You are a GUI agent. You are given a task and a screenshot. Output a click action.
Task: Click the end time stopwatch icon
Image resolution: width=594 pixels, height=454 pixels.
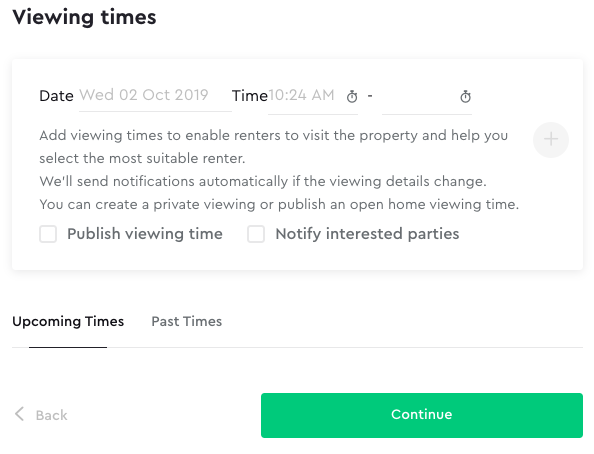tap(465, 97)
